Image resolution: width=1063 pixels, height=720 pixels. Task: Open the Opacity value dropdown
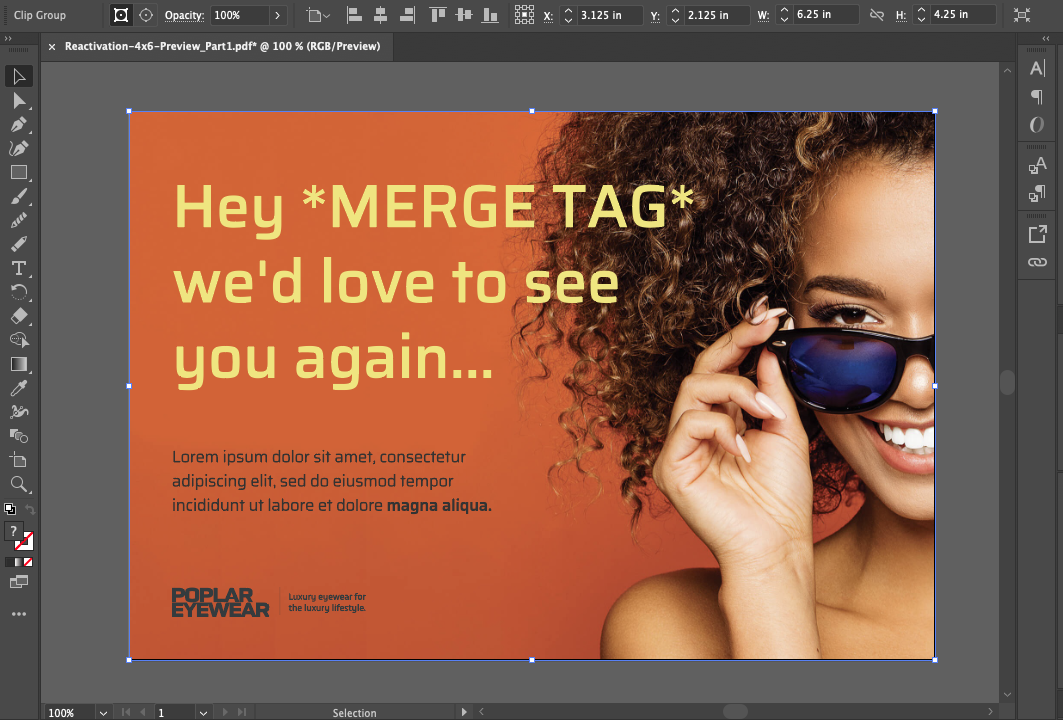(x=278, y=14)
